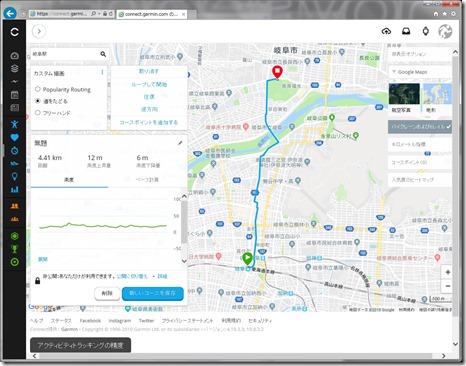Click ループして開始 option
This screenshot has width=466, height=366.
pos(149,84)
